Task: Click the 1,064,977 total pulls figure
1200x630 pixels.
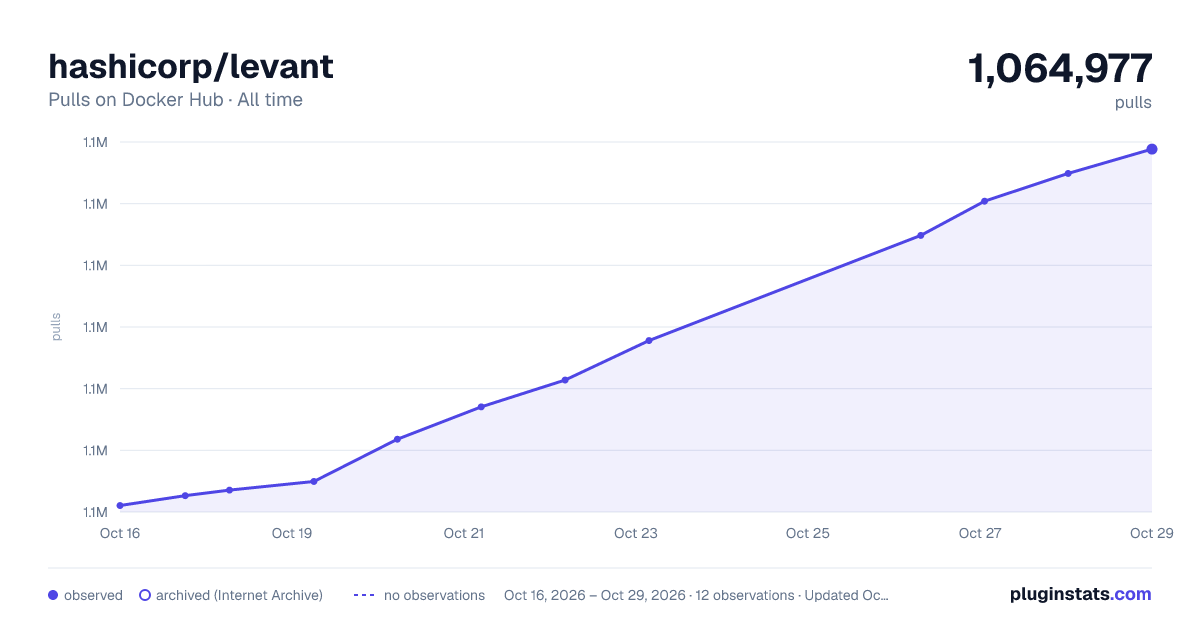Action: [x=1060, y=68]
